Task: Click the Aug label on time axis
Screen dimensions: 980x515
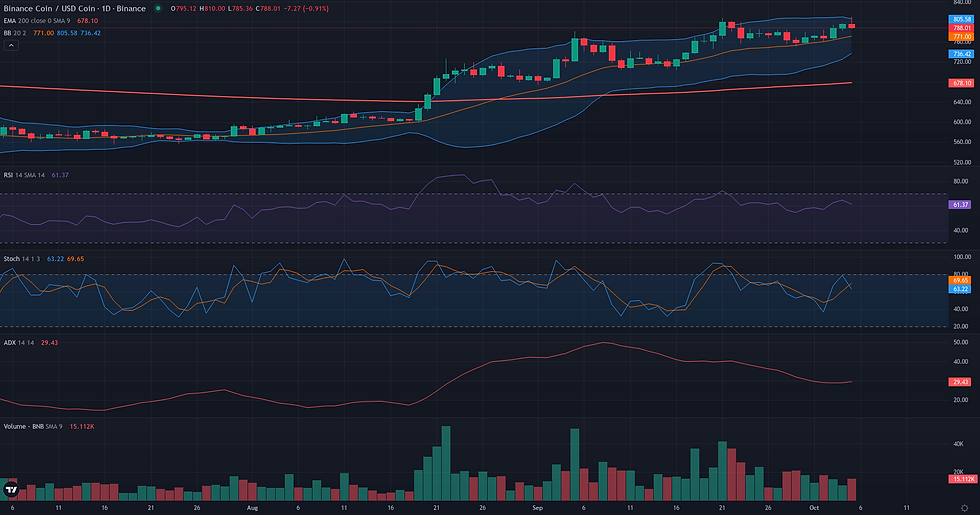Action: tap(252, 508)
